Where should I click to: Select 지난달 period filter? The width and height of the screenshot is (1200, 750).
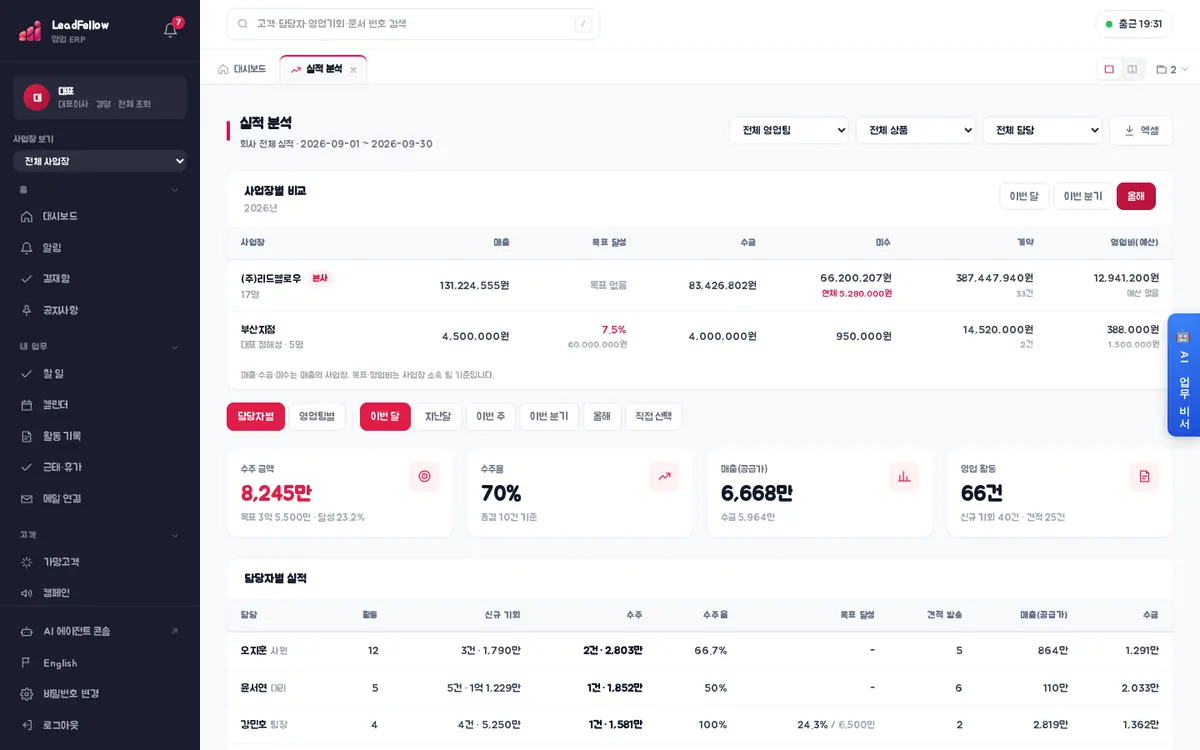pos(438,417)
